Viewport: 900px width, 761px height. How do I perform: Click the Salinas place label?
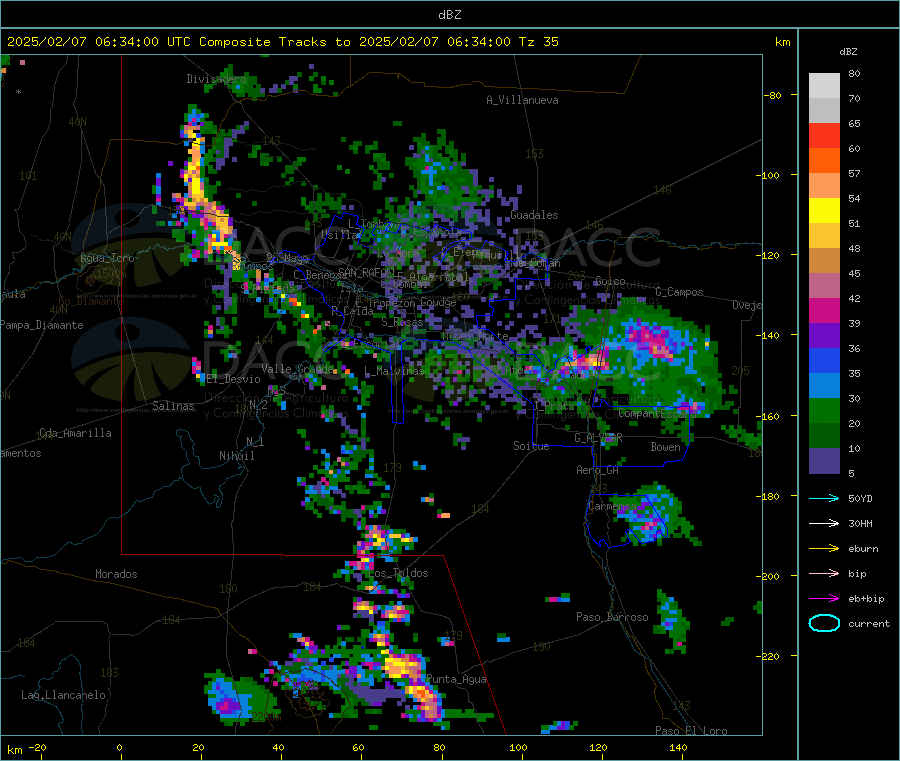[173, 406]
